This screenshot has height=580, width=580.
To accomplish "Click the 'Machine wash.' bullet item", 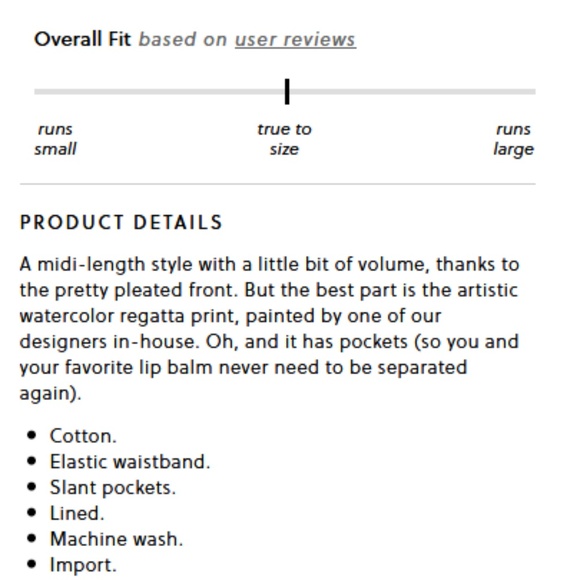I will pyautogui.click(x=117, y=539).
